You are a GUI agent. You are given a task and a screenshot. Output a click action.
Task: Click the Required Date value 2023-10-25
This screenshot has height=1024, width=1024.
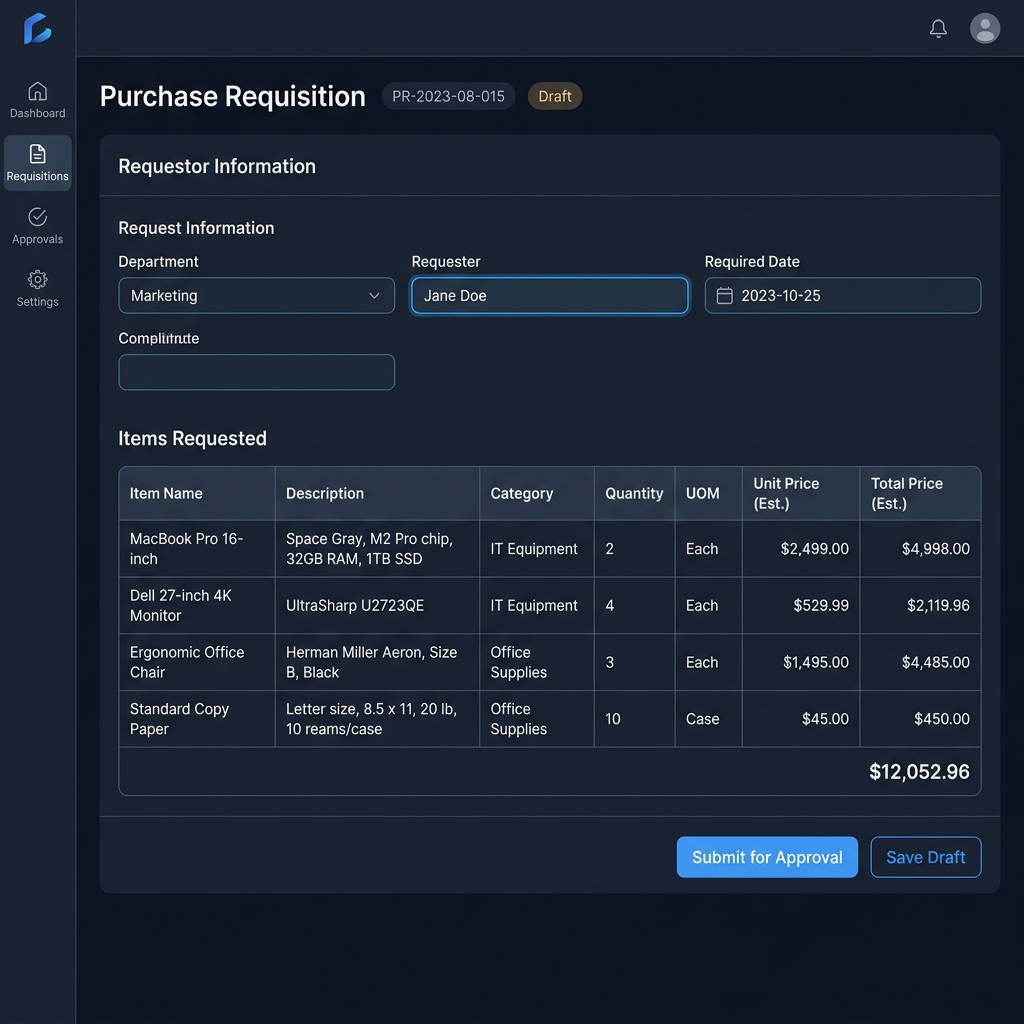(780, 295)
